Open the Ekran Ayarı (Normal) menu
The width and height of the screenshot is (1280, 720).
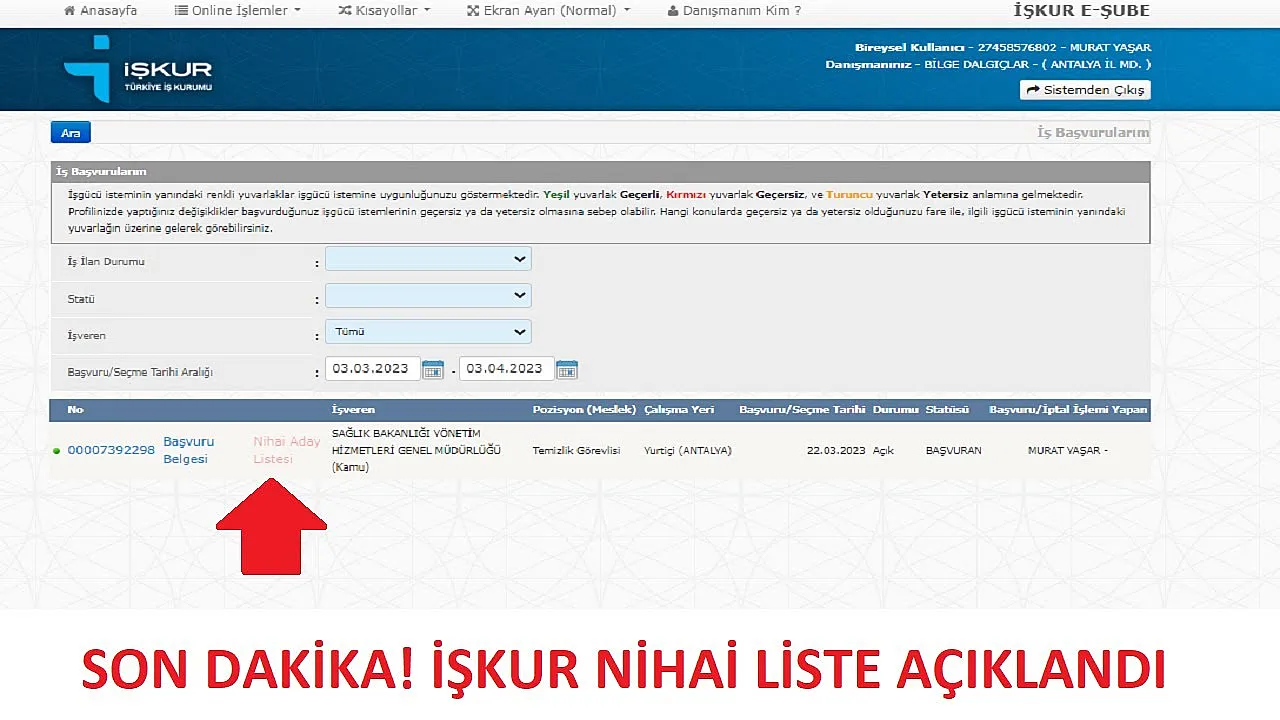(x=548, y=11)
